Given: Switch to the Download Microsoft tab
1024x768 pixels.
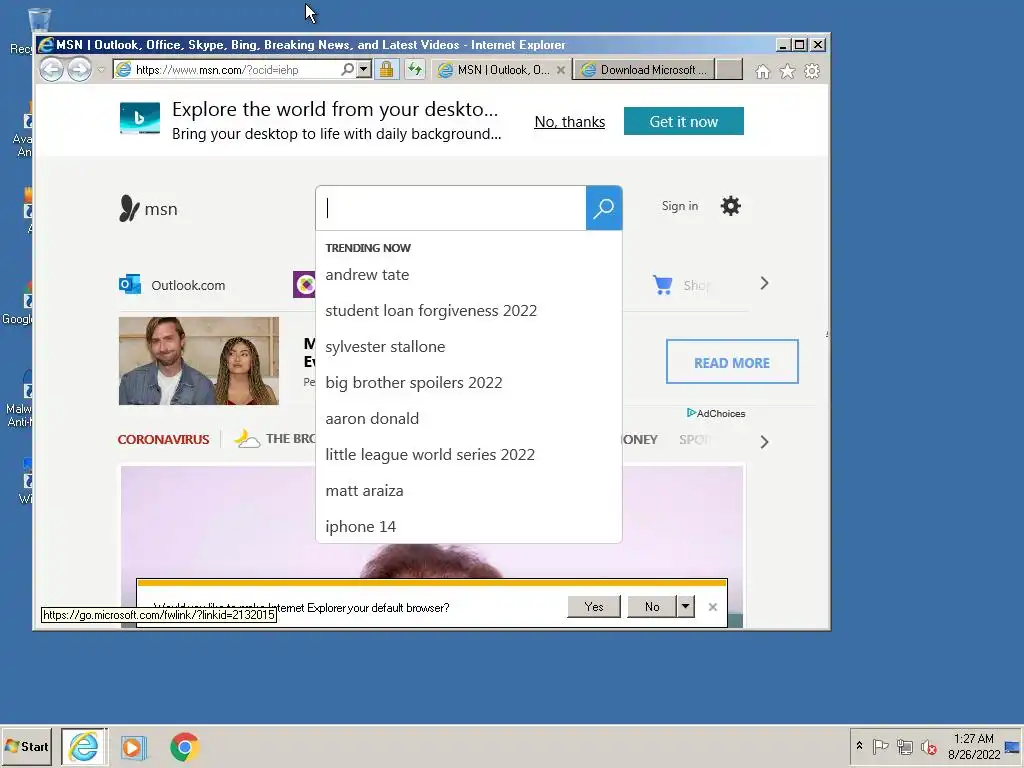Looking at the screenshot, I should click(x=645, y=70).
